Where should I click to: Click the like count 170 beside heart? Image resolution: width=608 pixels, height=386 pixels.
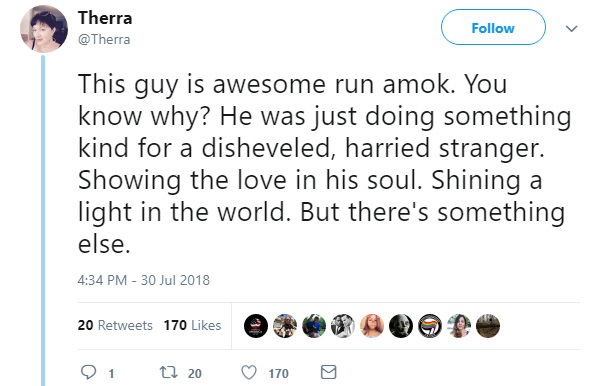coord(278,374)
